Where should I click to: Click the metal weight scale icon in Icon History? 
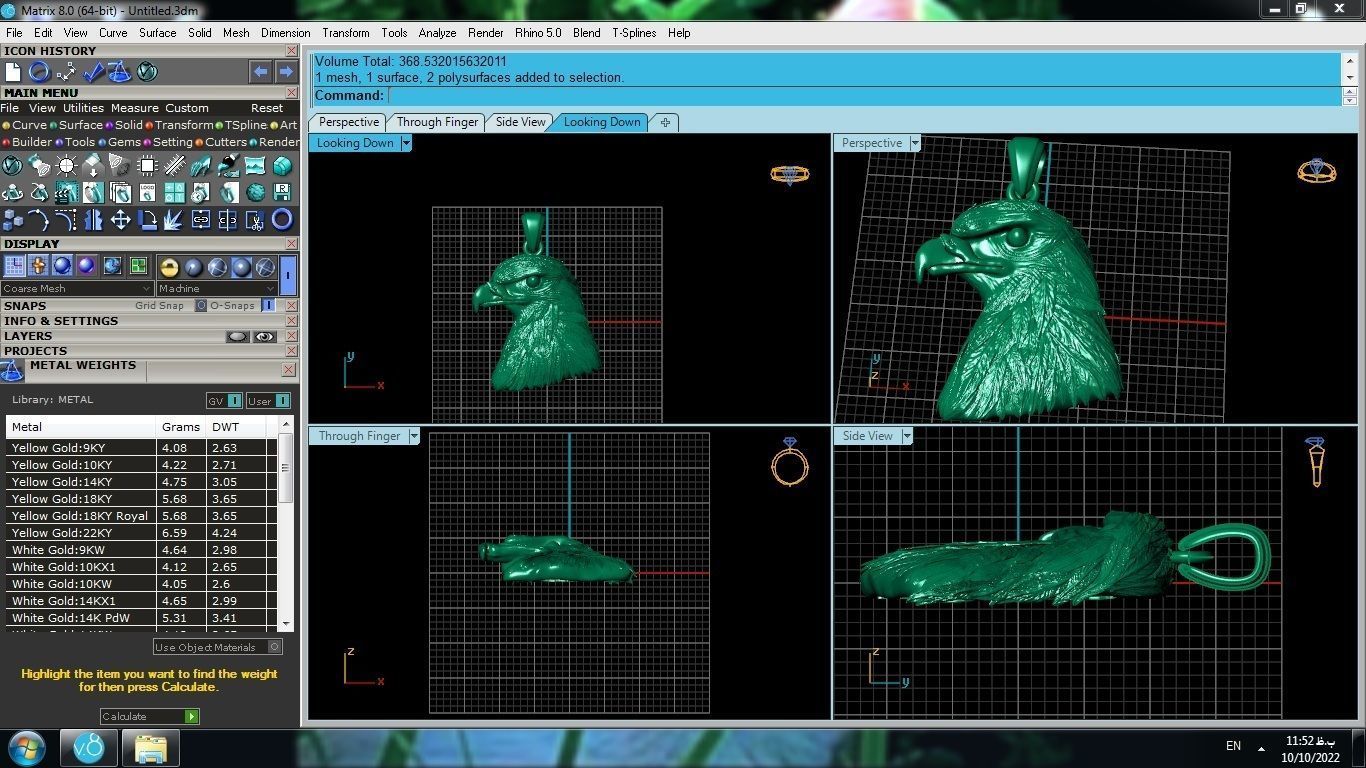pos(120,71)
